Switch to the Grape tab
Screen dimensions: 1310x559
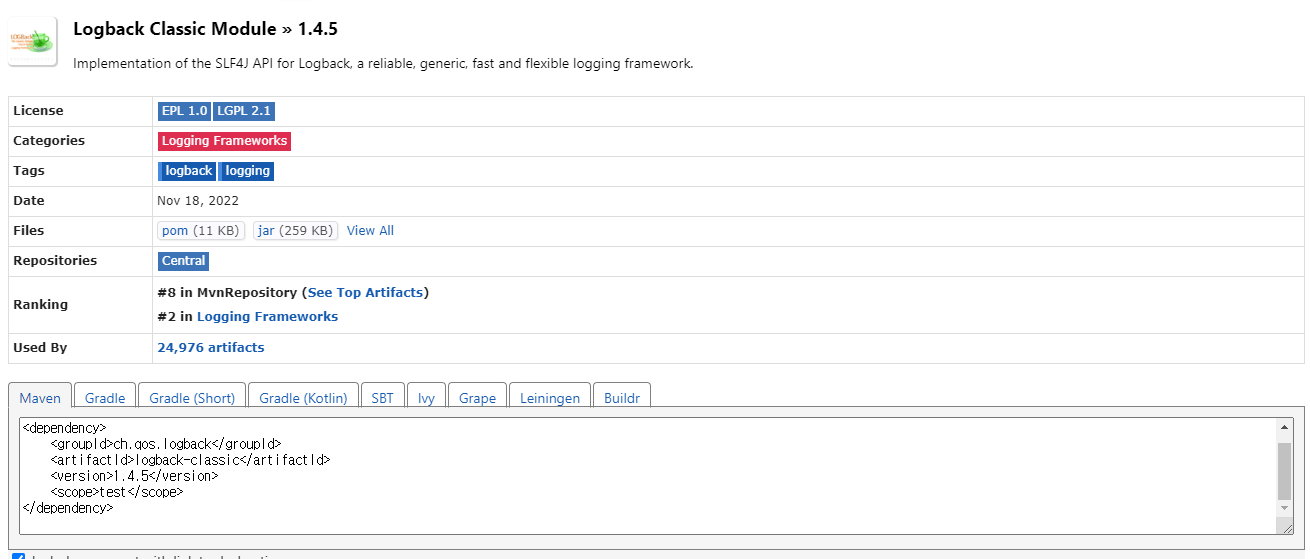[477, 397]
